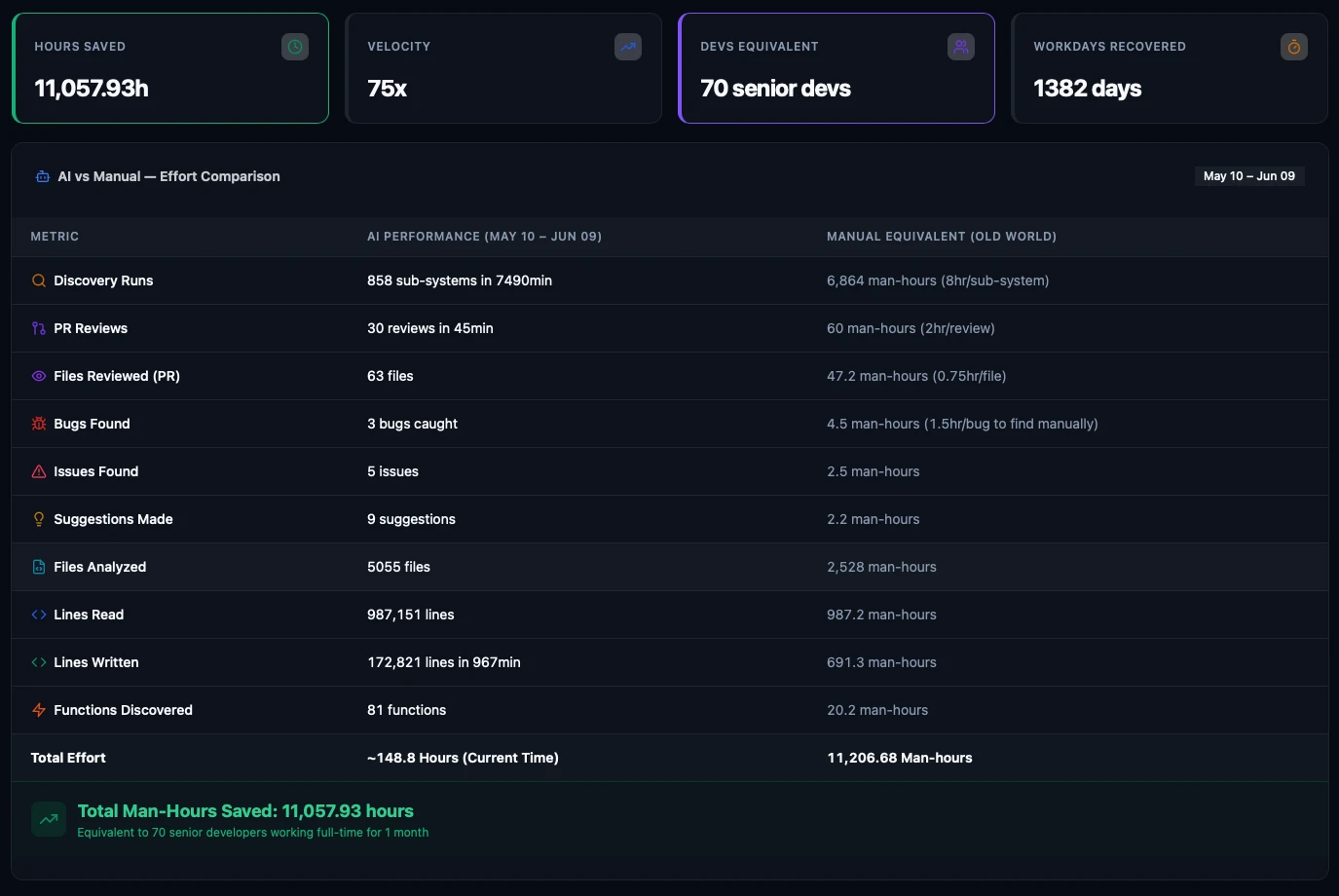Screen dimensions: 1339x896
Task: Click the people icon on Devs Equivalent card
Action: (961, 47)
